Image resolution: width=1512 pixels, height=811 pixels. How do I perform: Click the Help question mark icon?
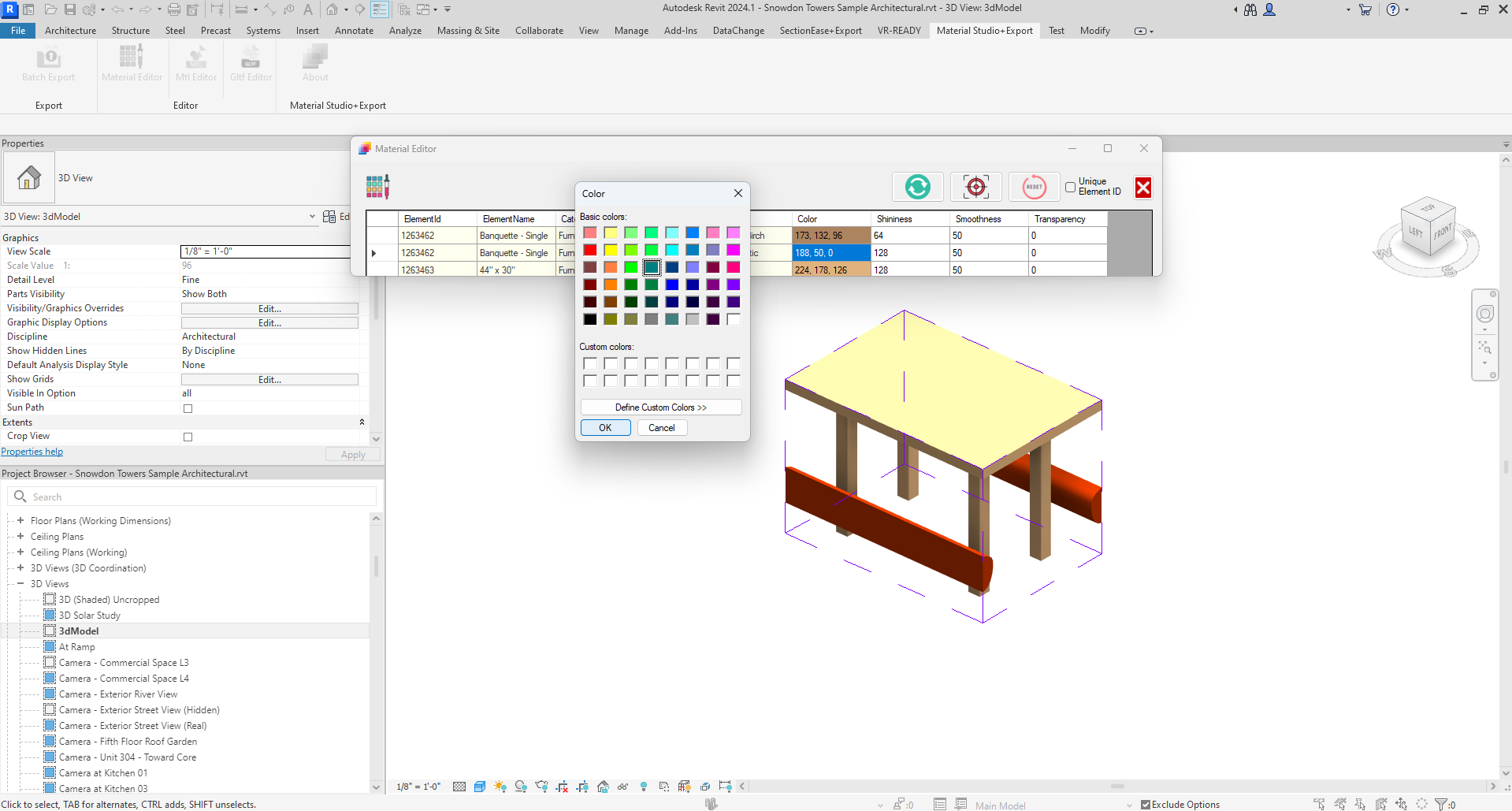[1393, 9]
